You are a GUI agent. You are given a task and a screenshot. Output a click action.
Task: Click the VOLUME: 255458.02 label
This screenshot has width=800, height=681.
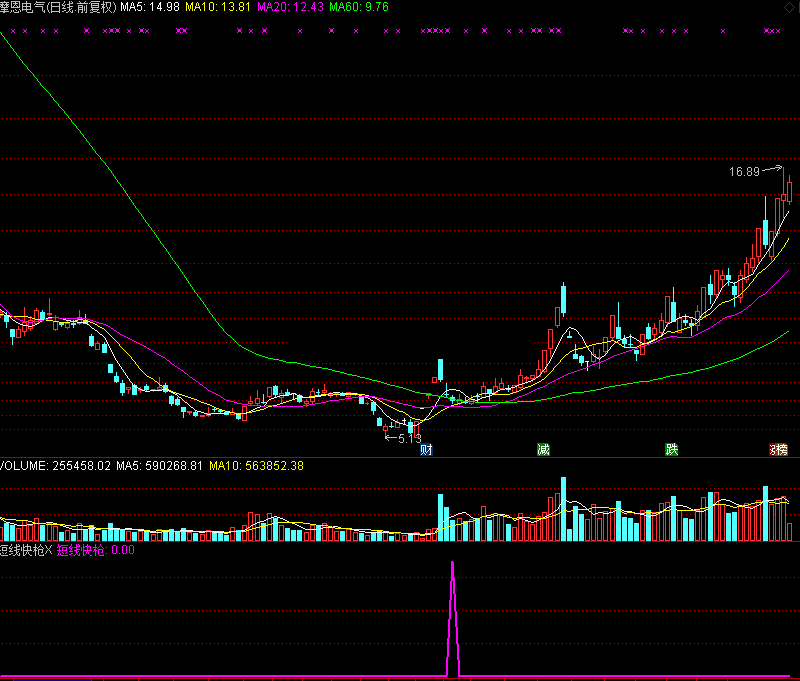(x=55, y=466)
